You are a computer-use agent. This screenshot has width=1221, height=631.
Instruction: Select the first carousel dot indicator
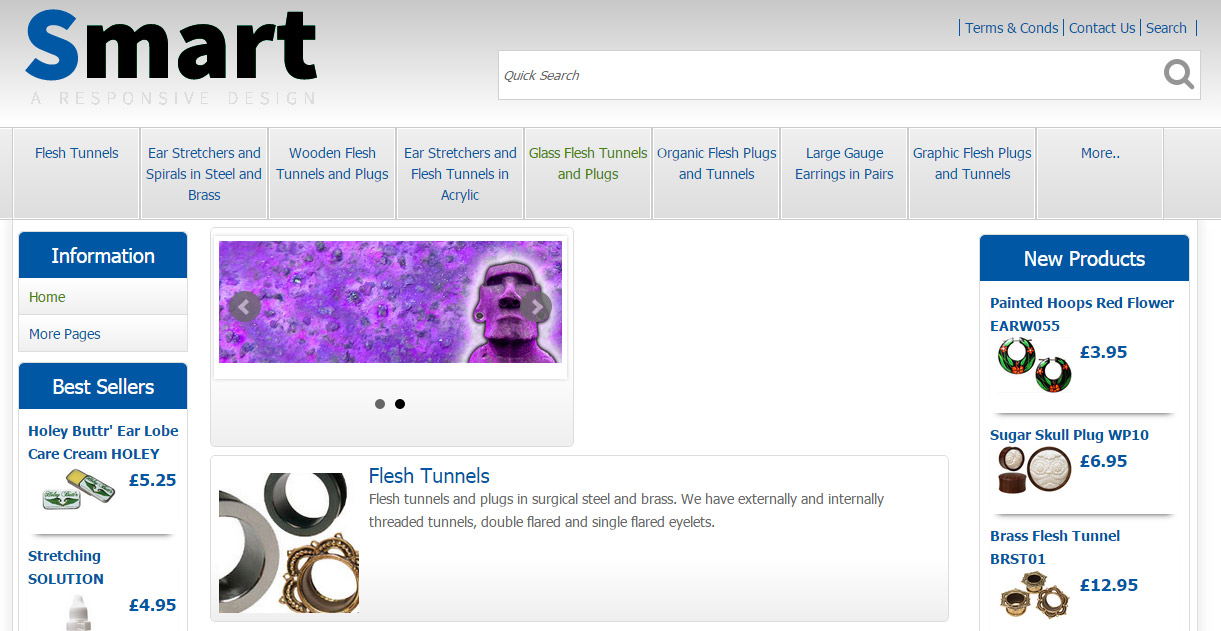pos(380,404)
